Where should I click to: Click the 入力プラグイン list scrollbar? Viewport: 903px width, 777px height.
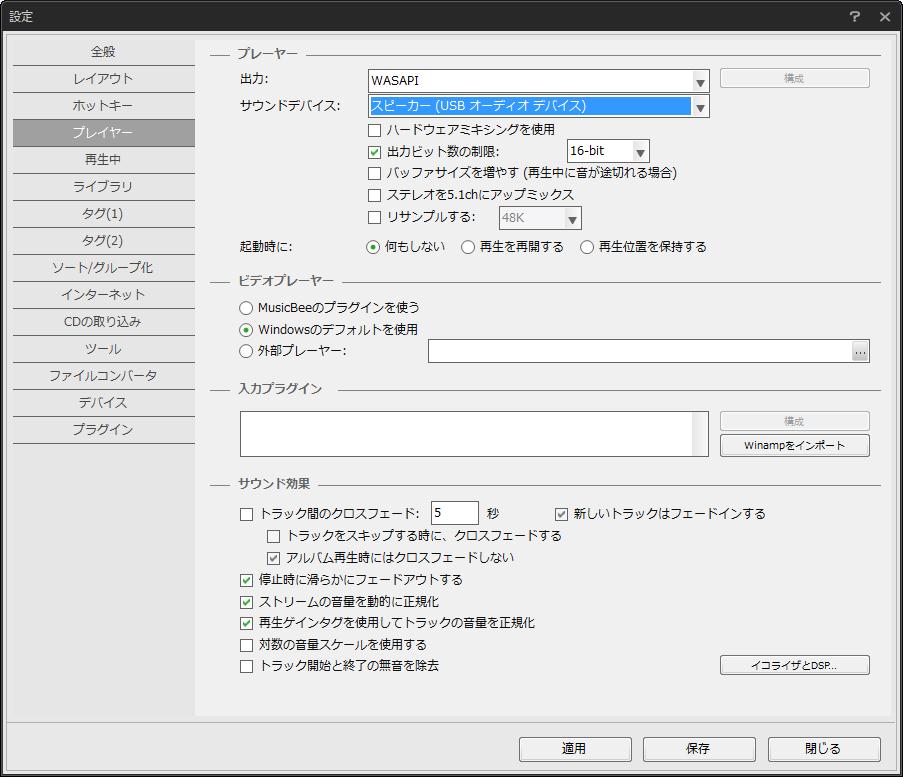[x=700, y=434]
